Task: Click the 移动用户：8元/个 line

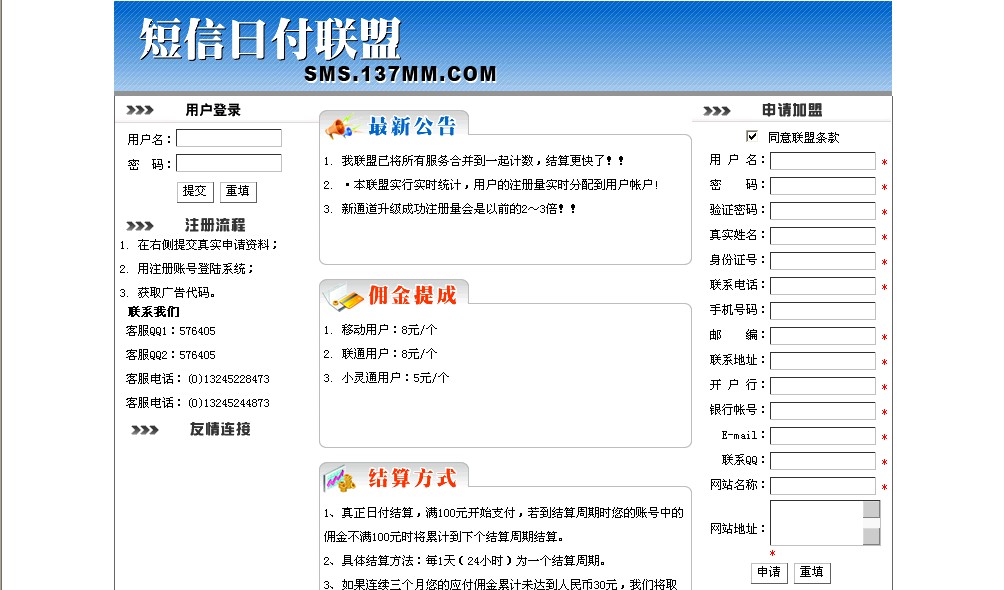Action: point(389,330)
